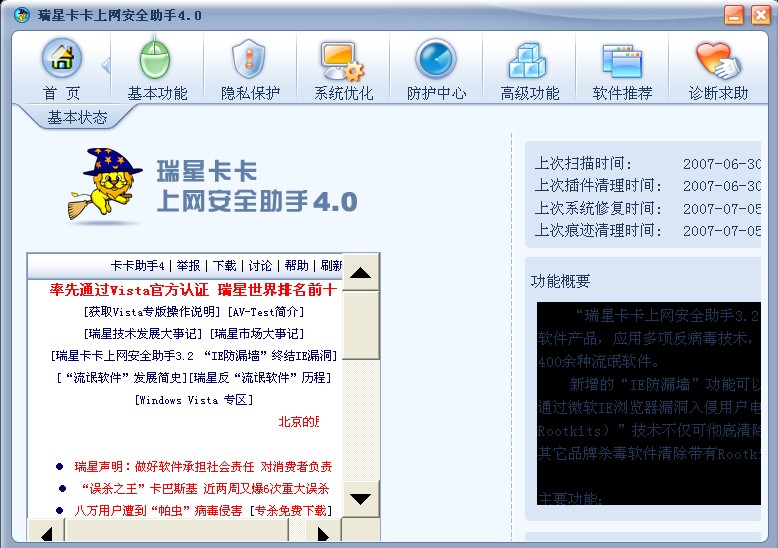Open 瑞星反"流氓软件"历程 link
The height and width of the screenshot is (548, 778).
coord(260,378)
